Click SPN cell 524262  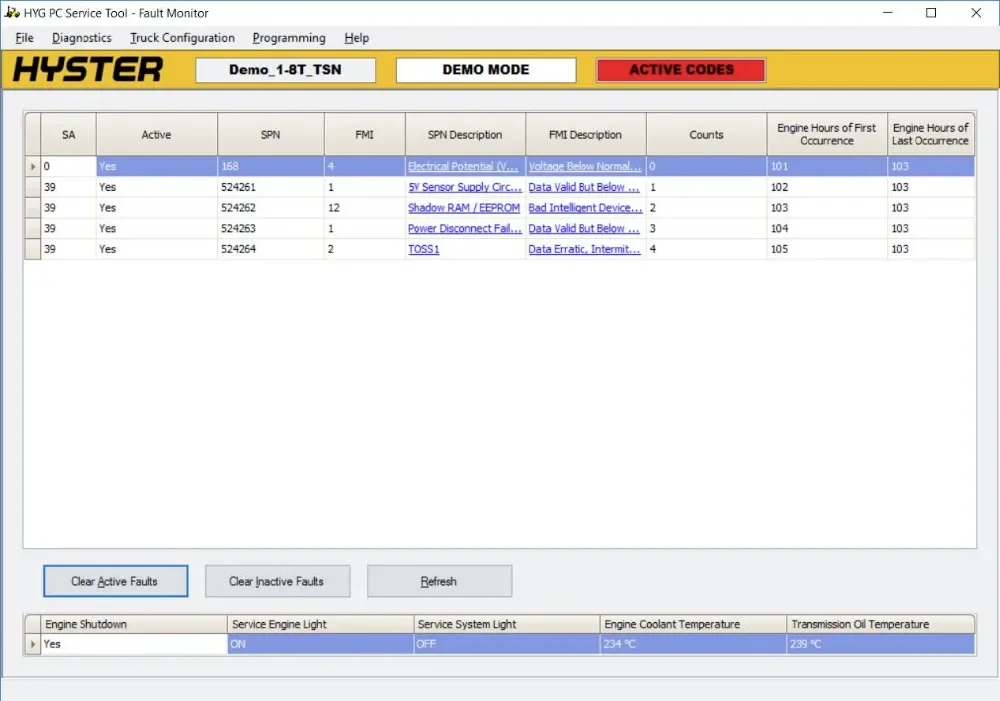point(271,208)
